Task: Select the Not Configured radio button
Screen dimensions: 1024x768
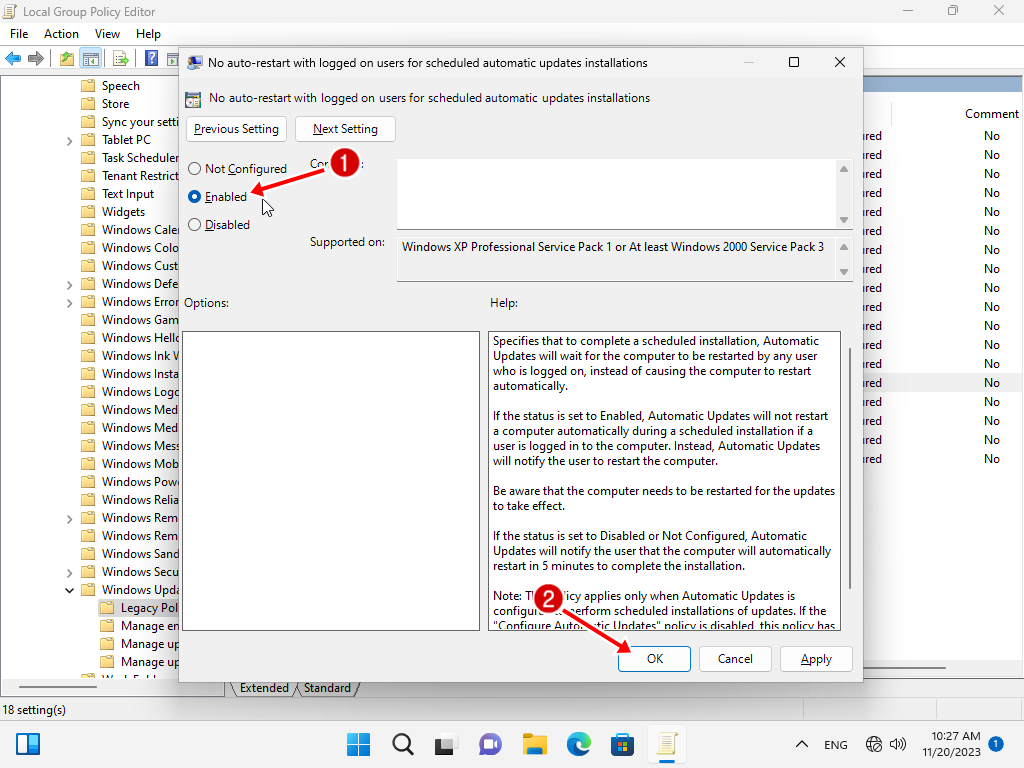Action: point(195,168)
